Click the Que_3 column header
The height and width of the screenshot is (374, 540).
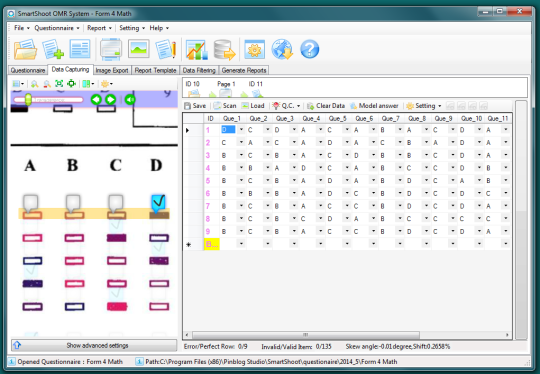tap(285, 118)
